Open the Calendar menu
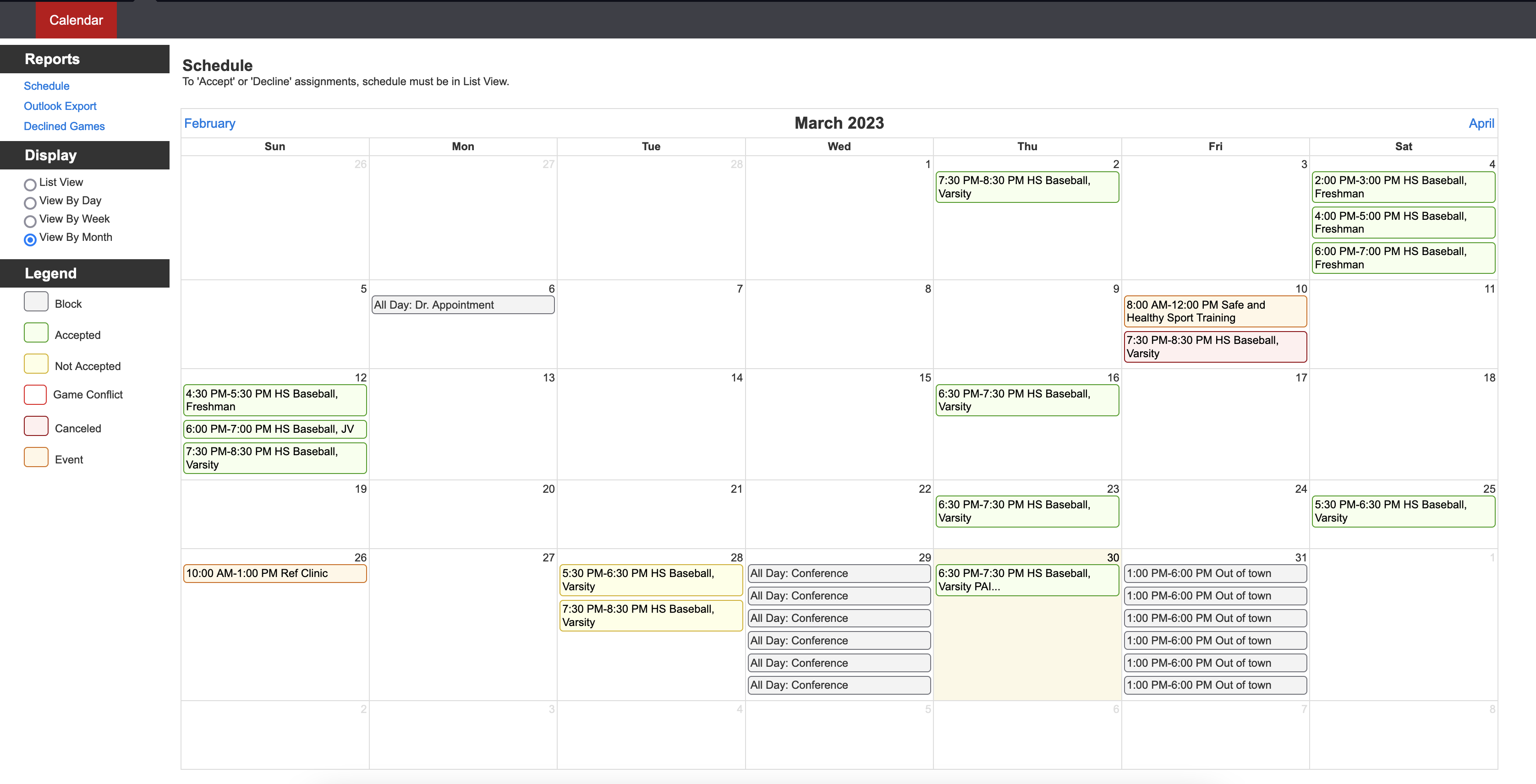The height and width of the screenshot is (784, 1536). click(76, 20)
